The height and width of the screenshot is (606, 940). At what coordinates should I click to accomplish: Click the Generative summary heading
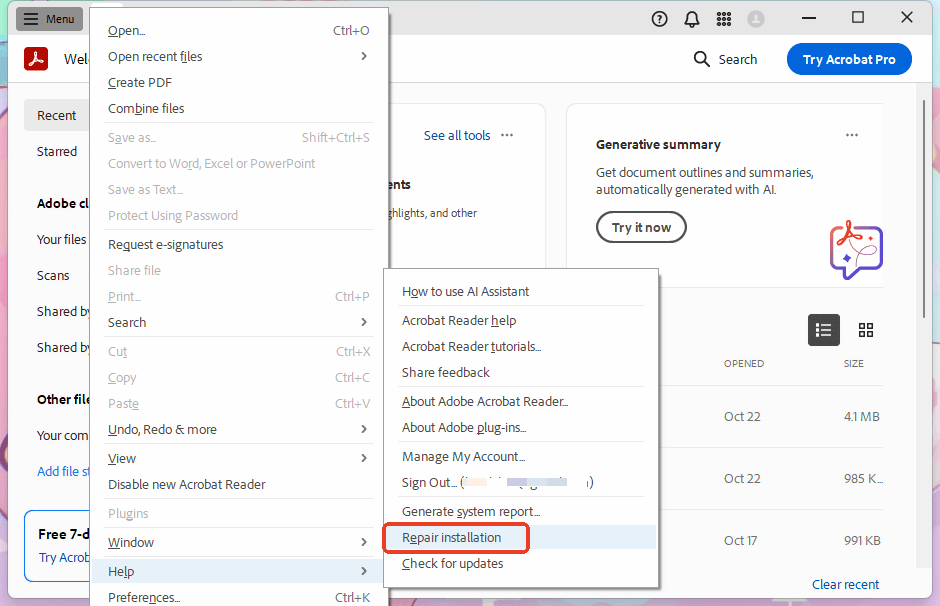658,144
